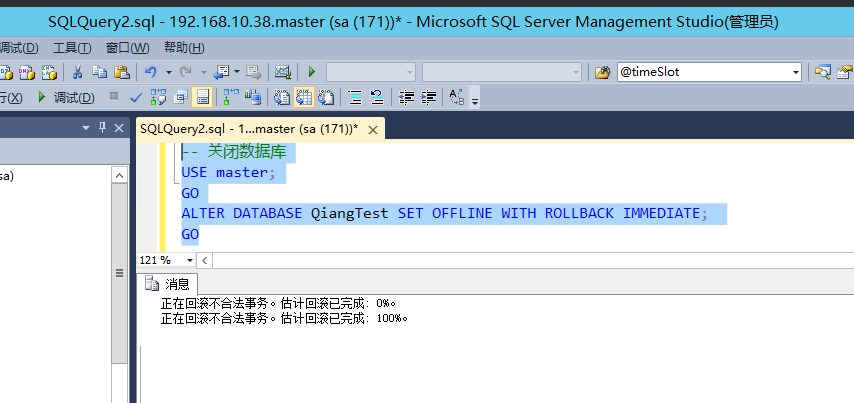Image resolution: width=854 pixels, height=403 pixels.
Task: Open the 帮助(H) menu
Action: [183, 47]
